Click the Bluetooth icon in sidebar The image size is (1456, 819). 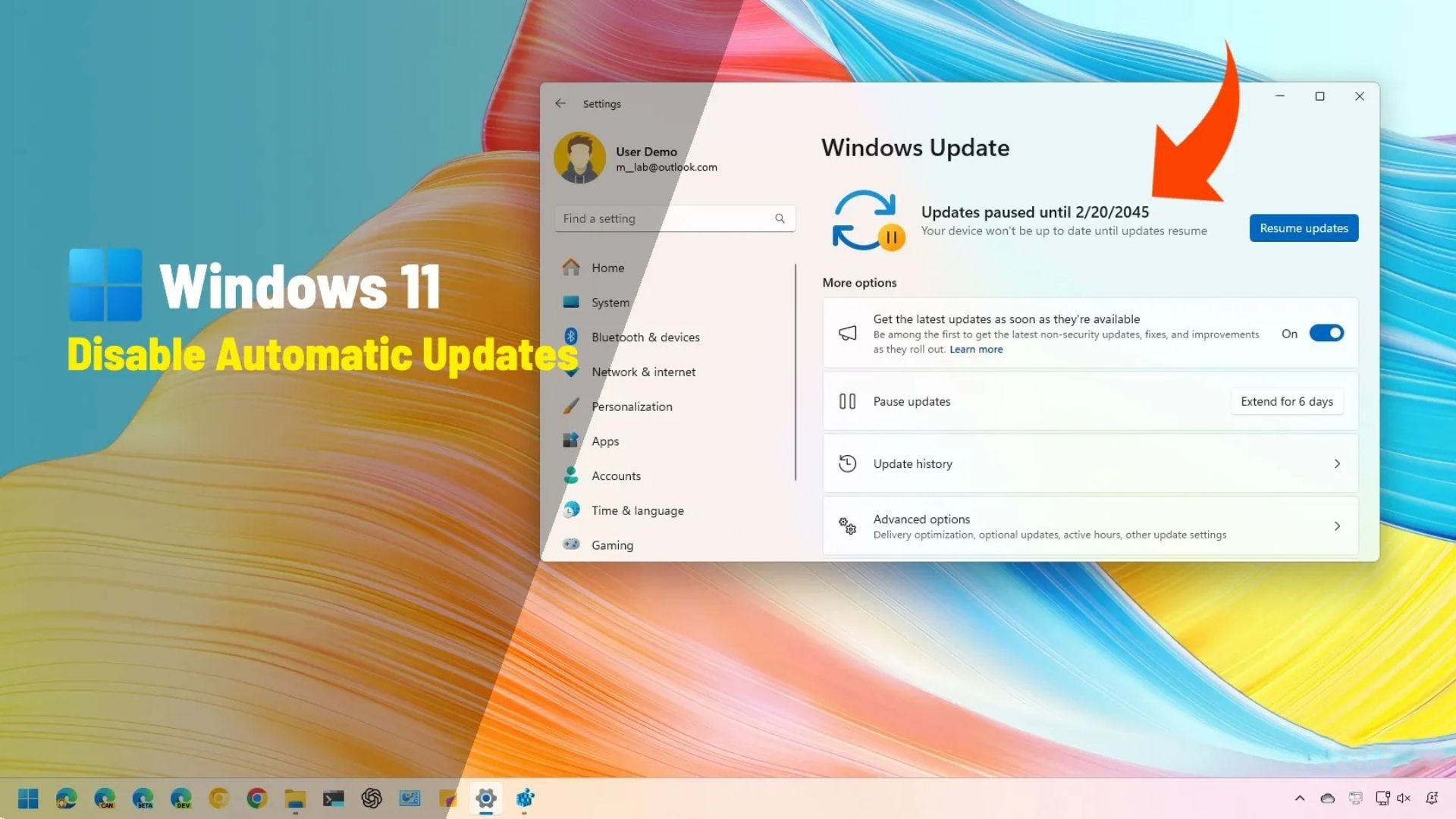pyautogui.click(x=571, y=336)
